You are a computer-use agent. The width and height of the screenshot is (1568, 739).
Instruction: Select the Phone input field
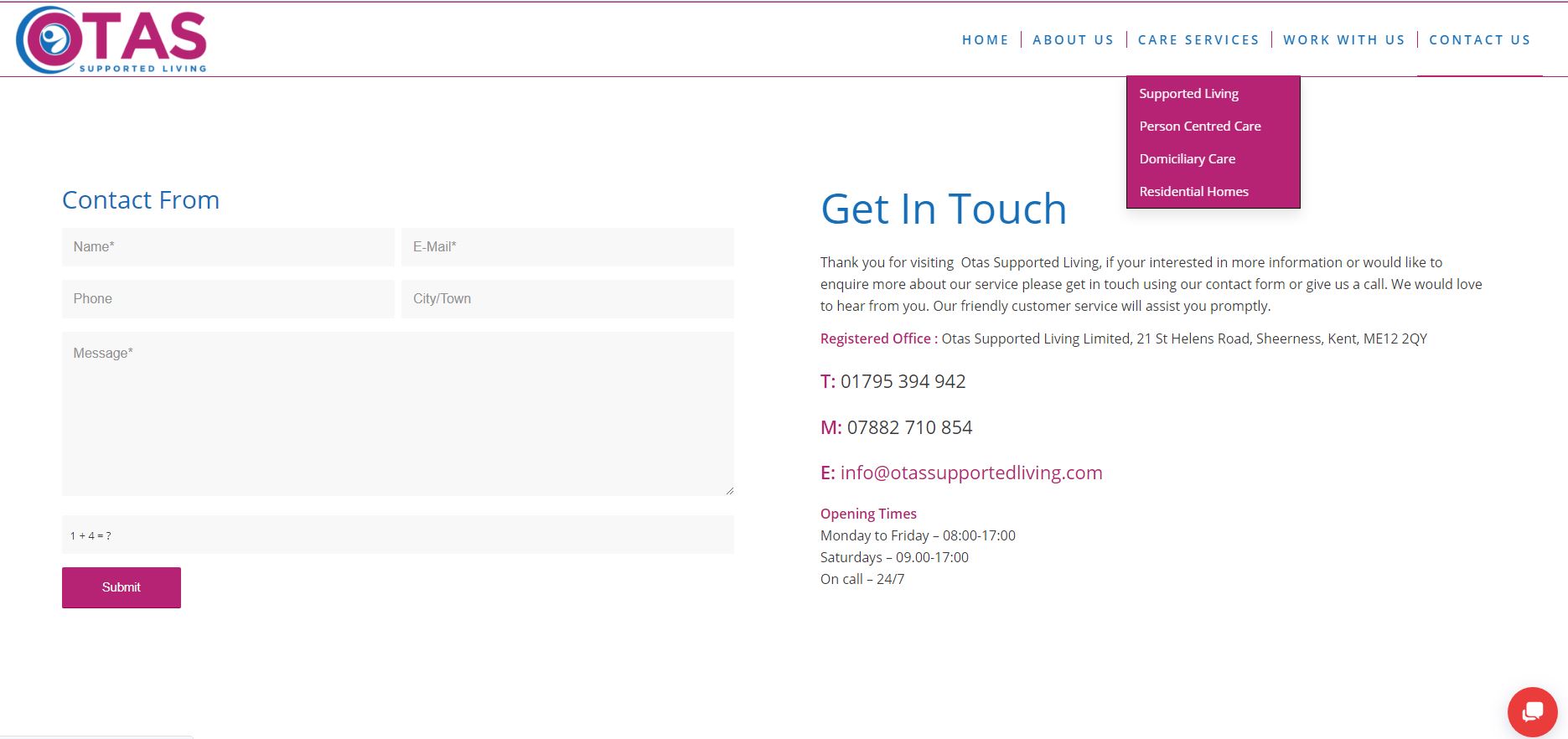coord(228,299)
